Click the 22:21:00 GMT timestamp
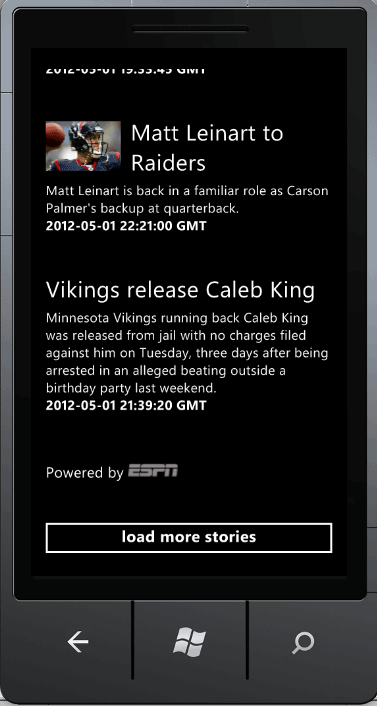 [126, 226]
